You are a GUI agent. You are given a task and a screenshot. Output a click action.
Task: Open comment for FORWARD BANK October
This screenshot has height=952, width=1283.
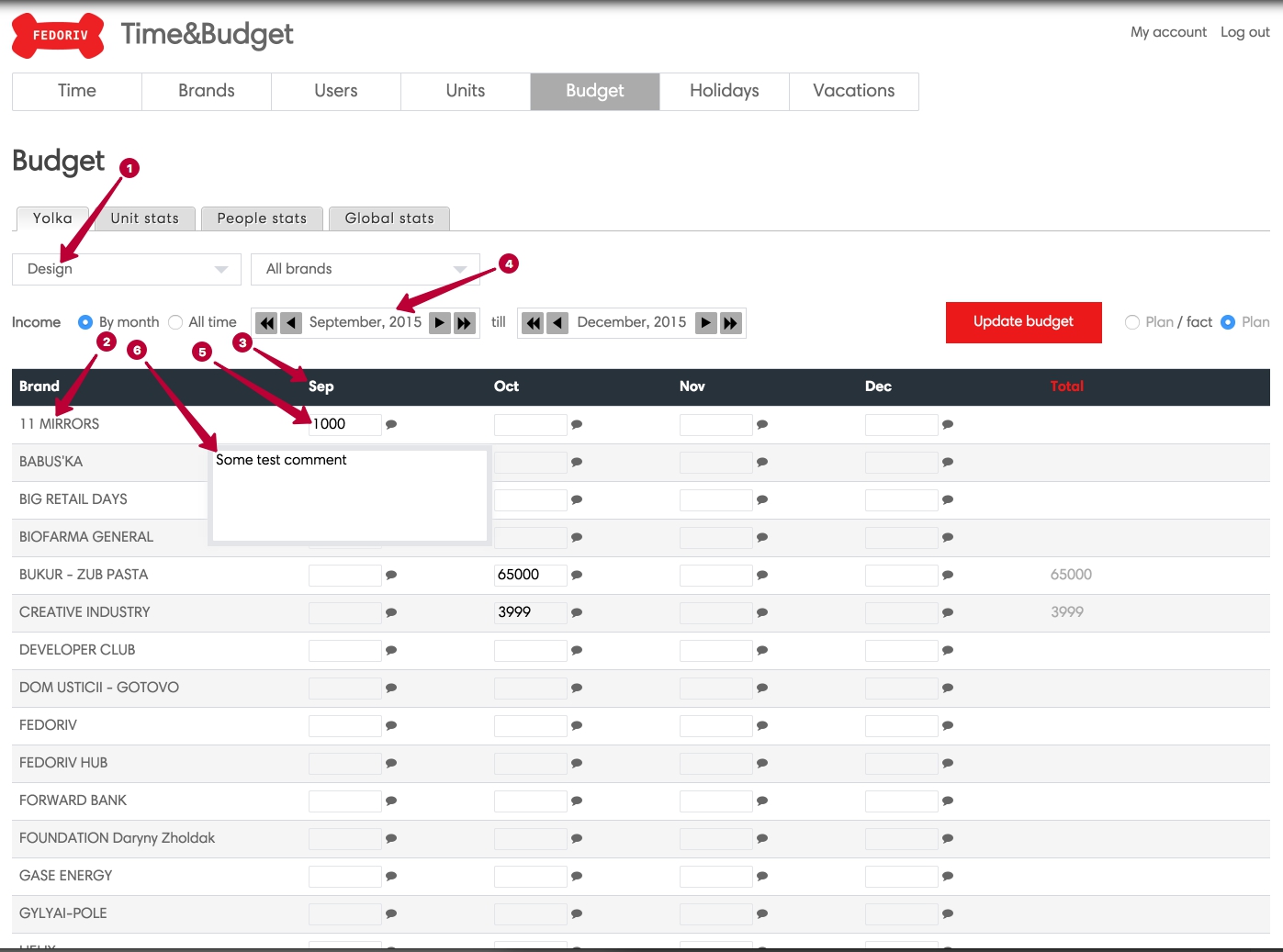point(577,801)
